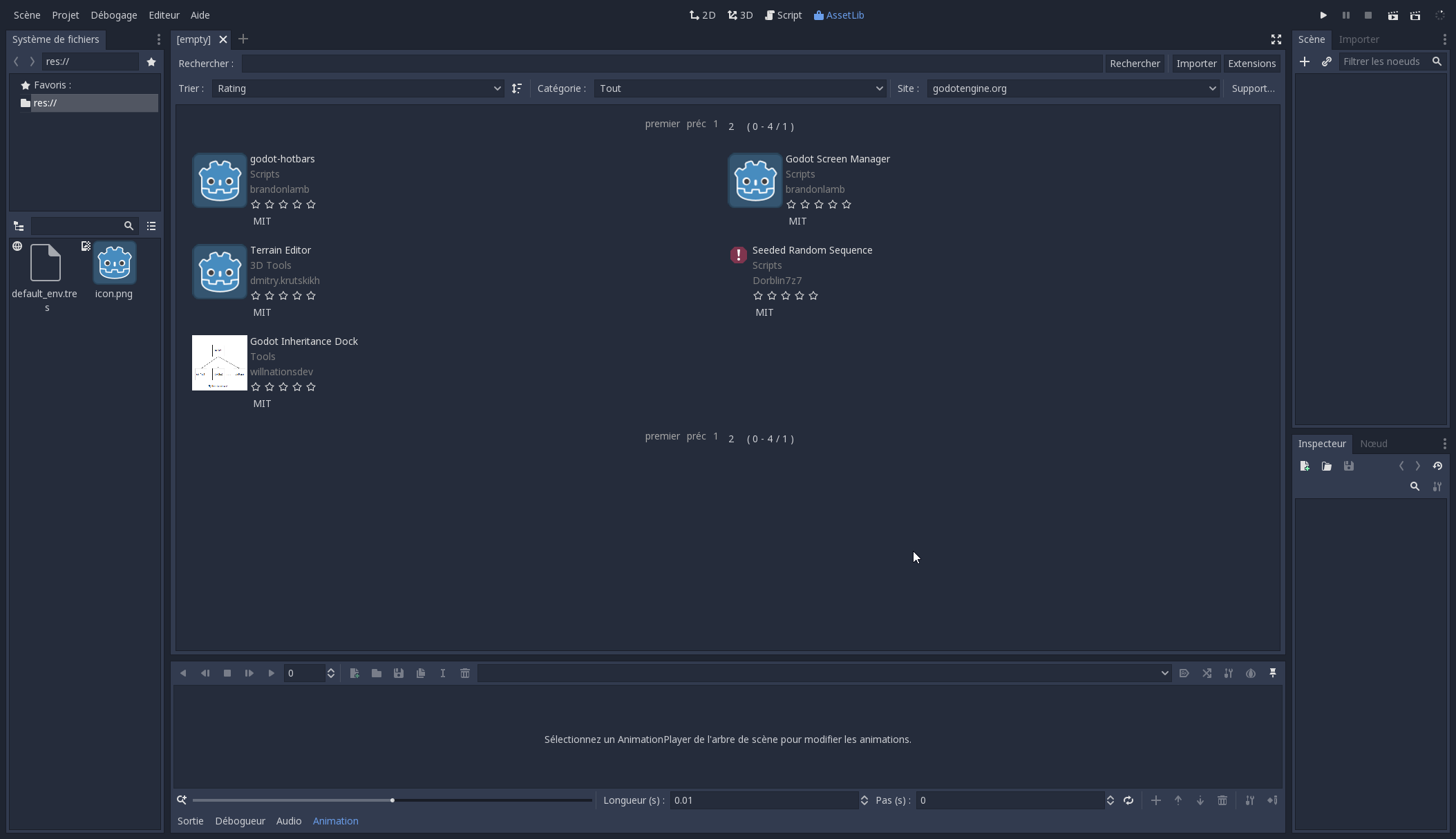Play the edited scene icon
This screenshot has height=839, width=1456.
point(1392,15)
